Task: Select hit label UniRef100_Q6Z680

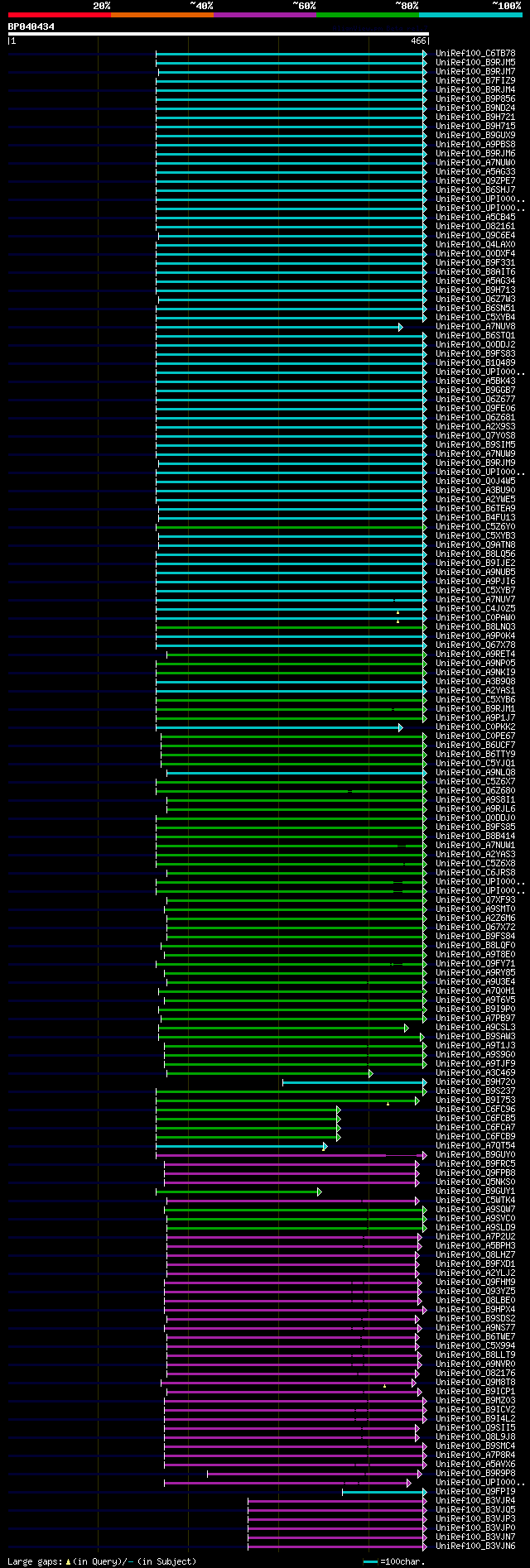Action: (475, 790)
